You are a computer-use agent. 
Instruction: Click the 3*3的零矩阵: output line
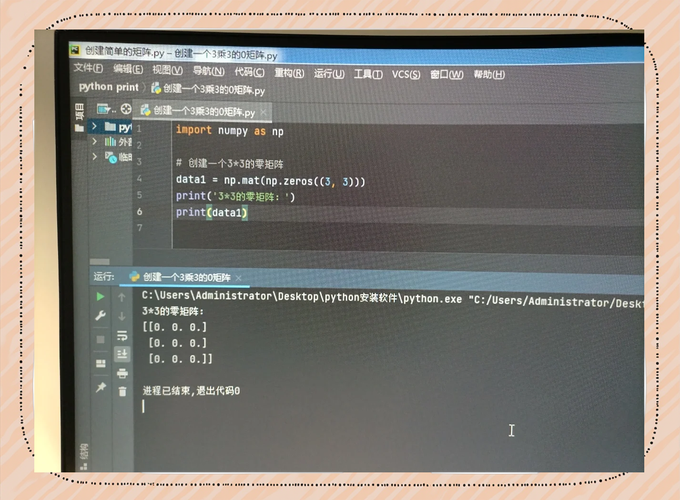[x=173, y=311]
